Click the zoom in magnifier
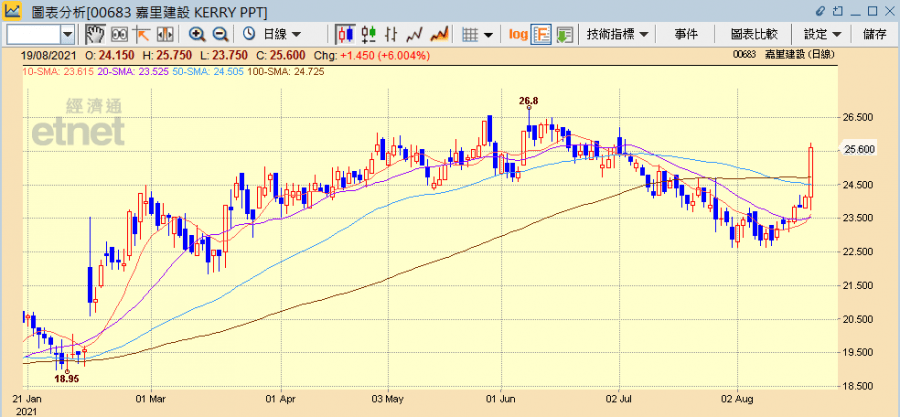 (196, 34)
